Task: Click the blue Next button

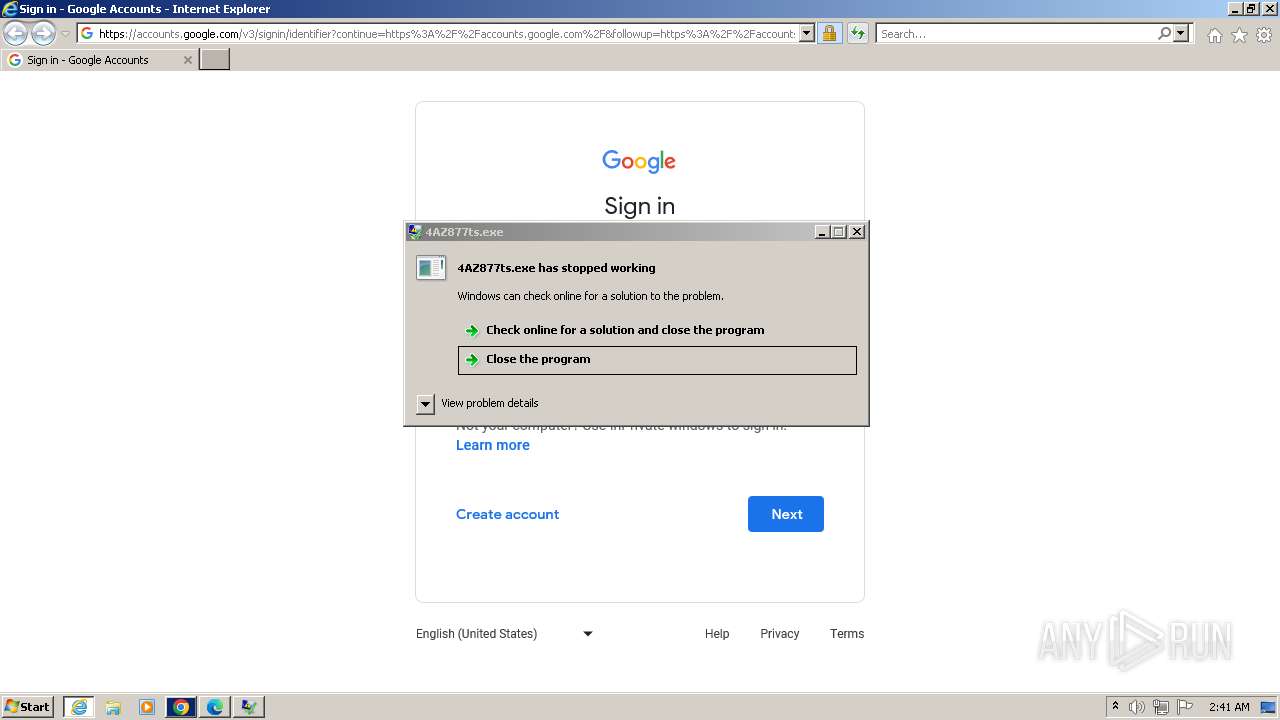Action: pos(786,514)
